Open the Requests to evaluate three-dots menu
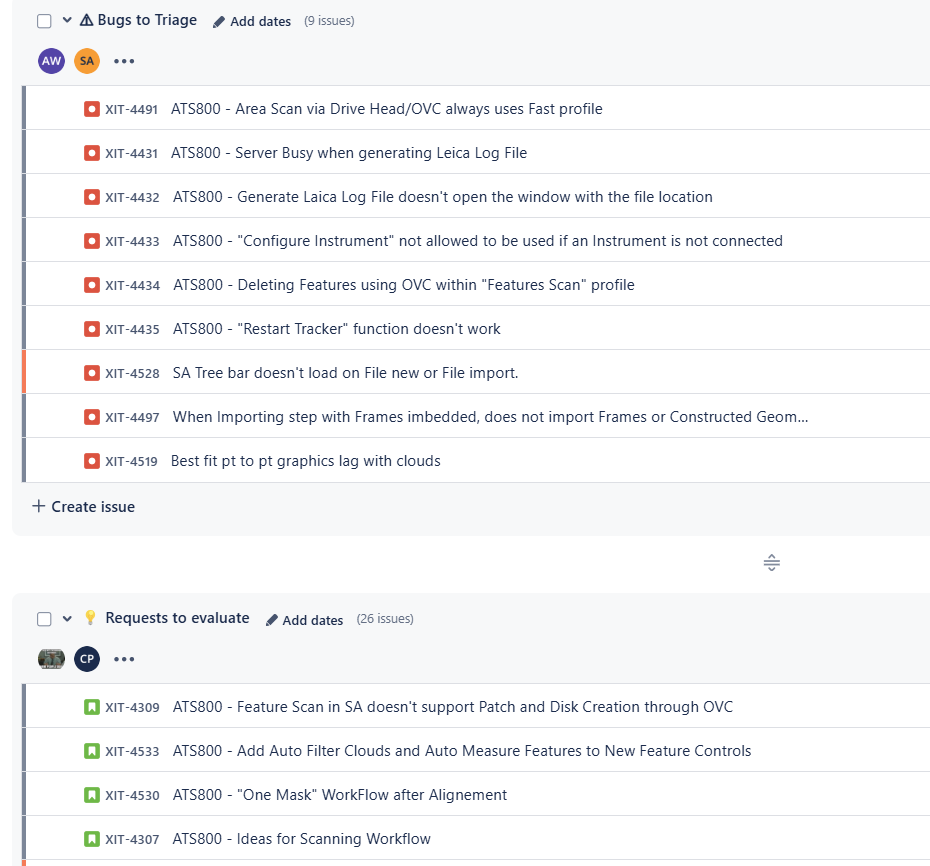This screenshot has width=930, height=866. [x=124, y=659]
